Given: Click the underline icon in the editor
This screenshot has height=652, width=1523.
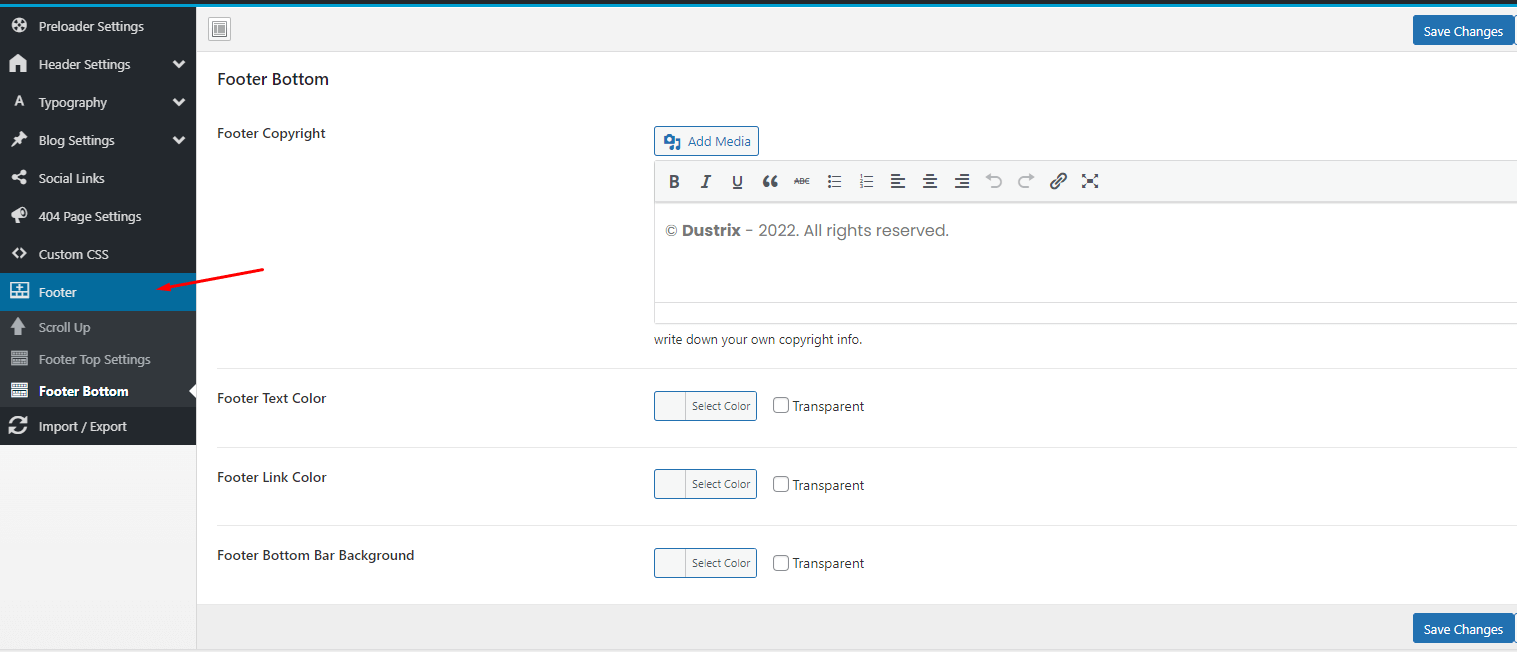Looking at the screenshot, I should pos(738,181).
